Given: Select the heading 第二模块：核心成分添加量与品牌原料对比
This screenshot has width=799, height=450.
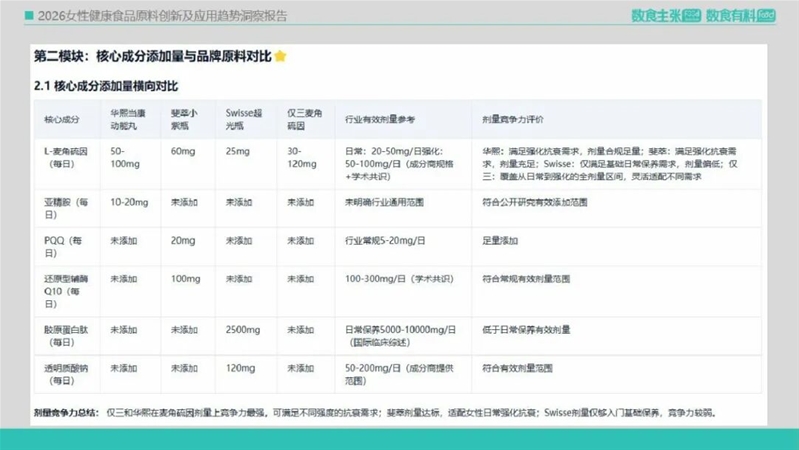Looking at the screenshot, I should 153,56.
